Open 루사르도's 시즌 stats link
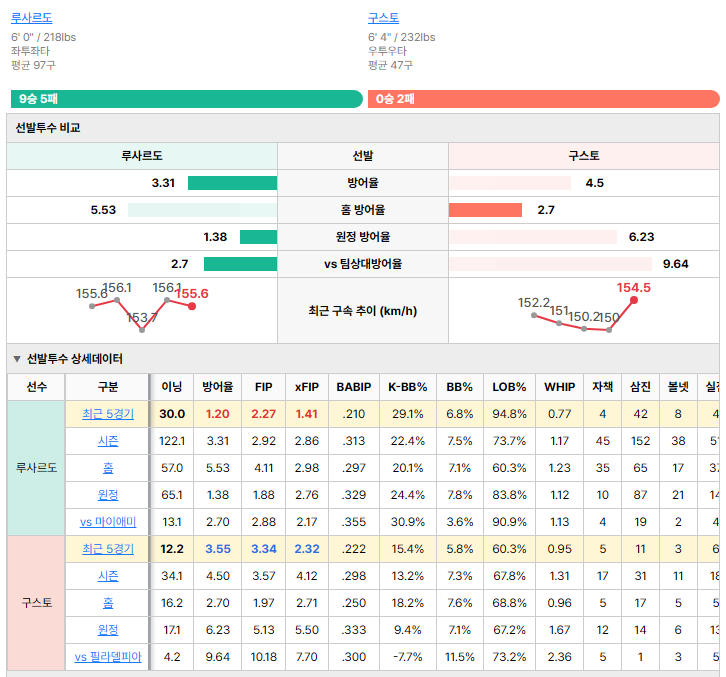The image size is (726, 677). point(108,441)
